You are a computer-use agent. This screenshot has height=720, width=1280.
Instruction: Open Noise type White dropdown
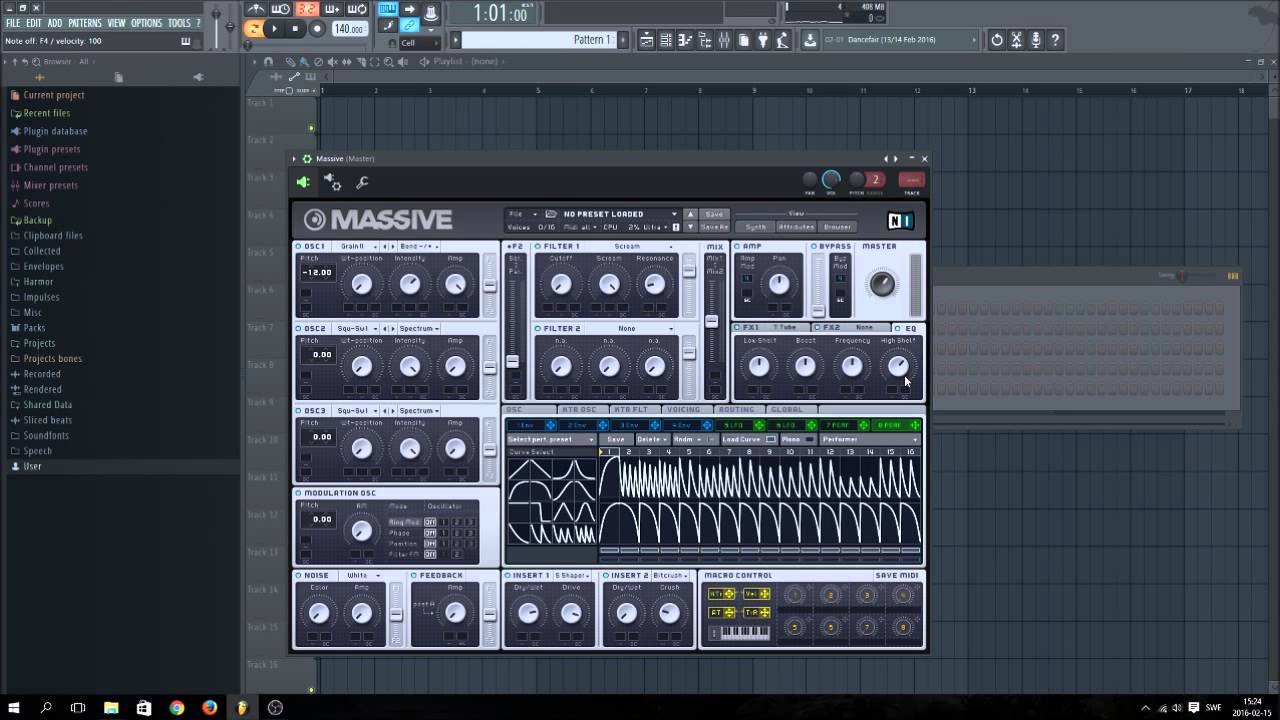click(x=365, y=576)
